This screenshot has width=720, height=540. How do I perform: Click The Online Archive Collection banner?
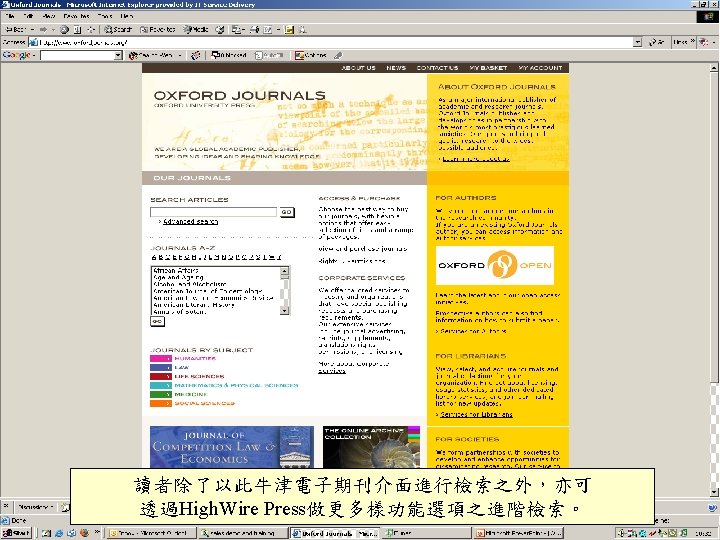(371, 447)
